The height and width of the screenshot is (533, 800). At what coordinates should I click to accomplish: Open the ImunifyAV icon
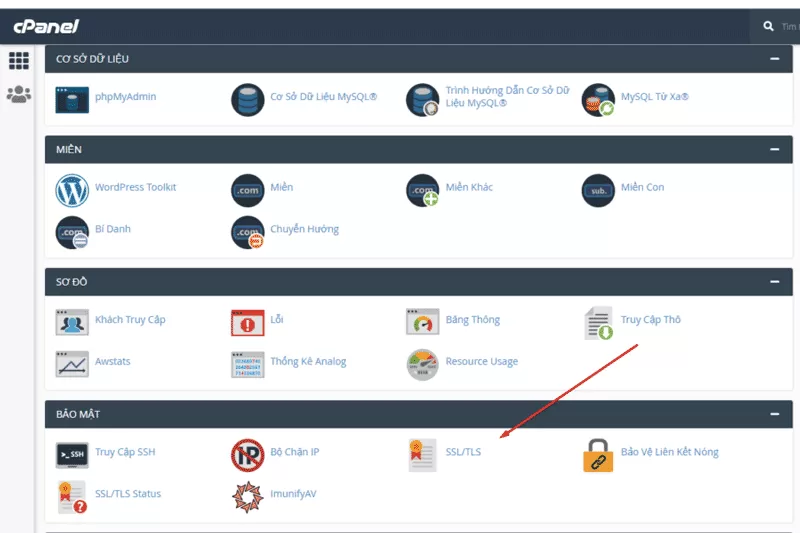click(247, 497)
